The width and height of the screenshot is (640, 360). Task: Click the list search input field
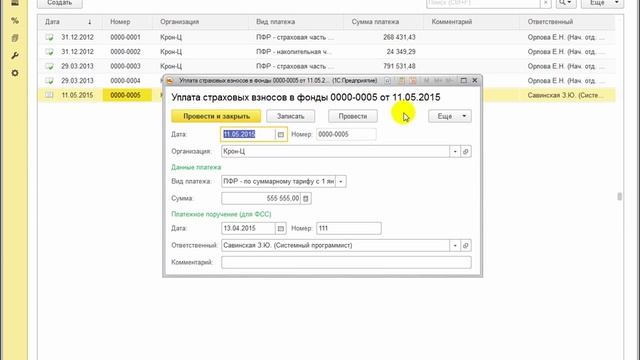[484, 3]
